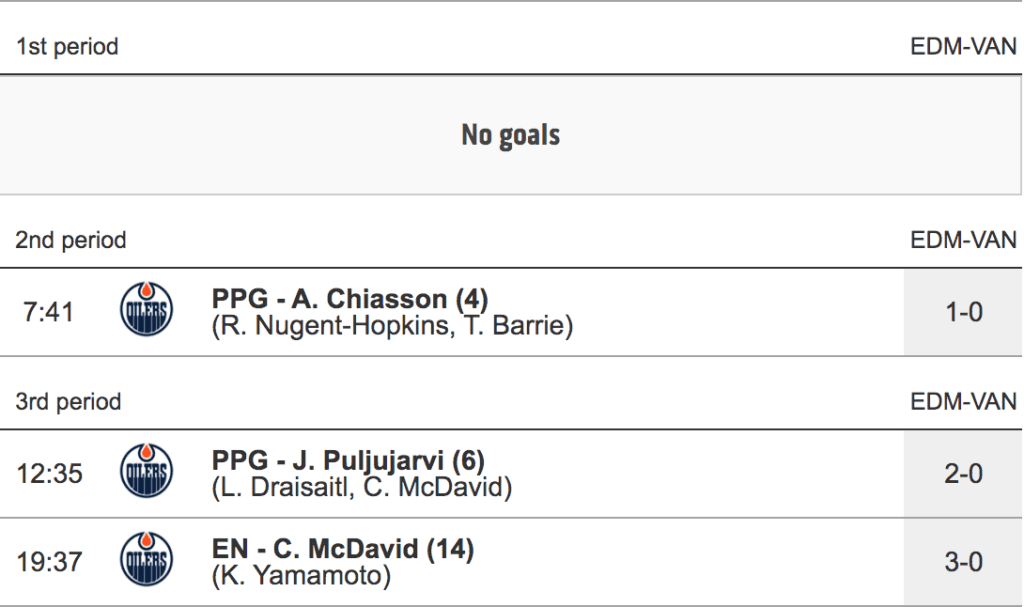Click the 7:41 goal time
This screenshot has width=1024, height=607.
(x=47, y=312)
